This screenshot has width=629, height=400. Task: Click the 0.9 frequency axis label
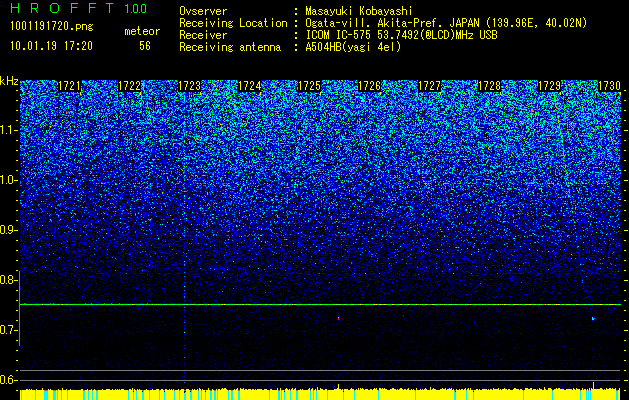pos(8,230)
